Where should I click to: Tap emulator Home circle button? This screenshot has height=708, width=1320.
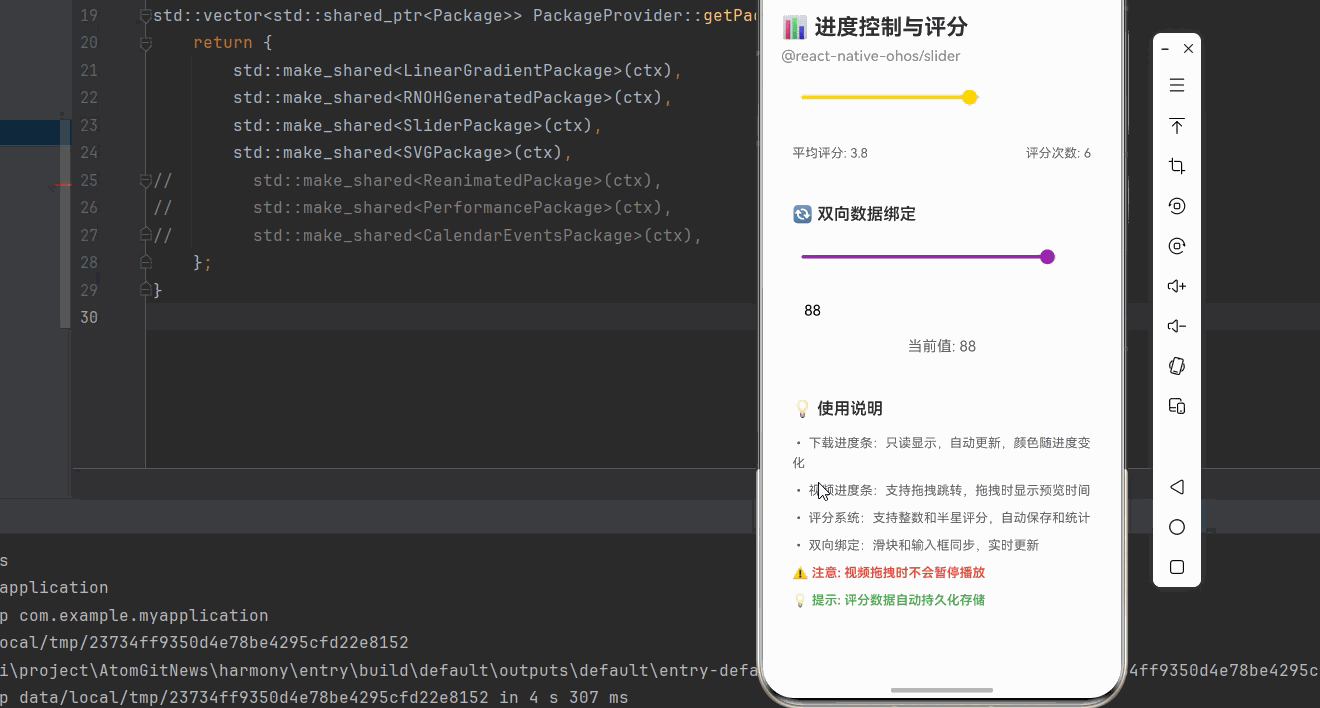[x=1177, y=527]
